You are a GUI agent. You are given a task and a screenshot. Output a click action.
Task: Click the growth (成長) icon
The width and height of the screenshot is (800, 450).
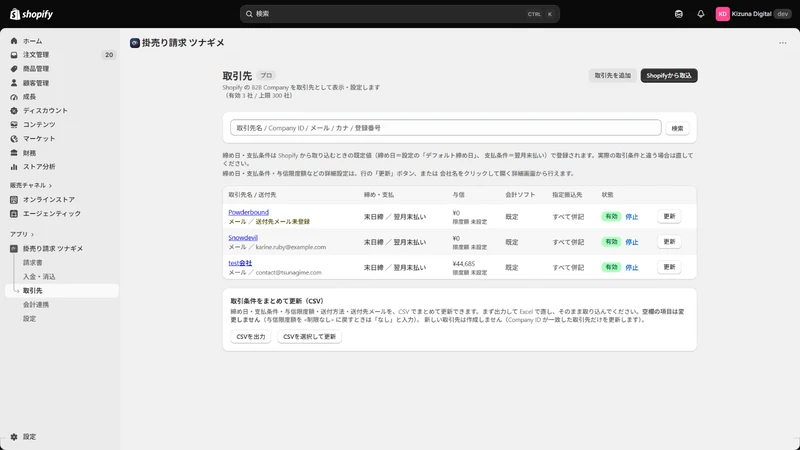coord(14,96)
